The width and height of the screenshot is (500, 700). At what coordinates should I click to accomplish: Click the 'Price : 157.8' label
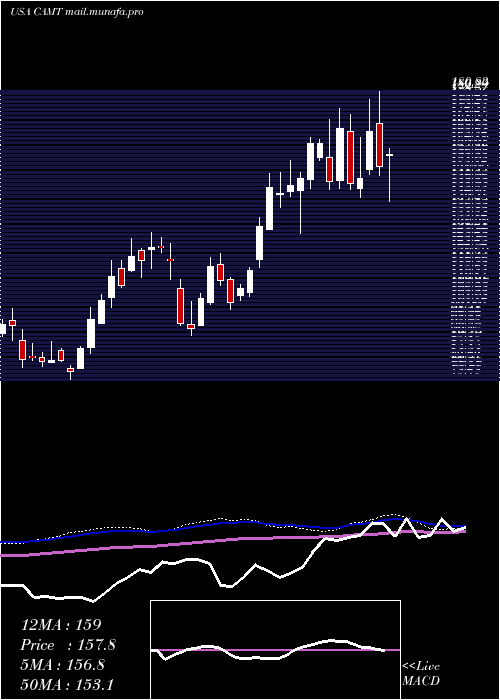coord(68,645)
